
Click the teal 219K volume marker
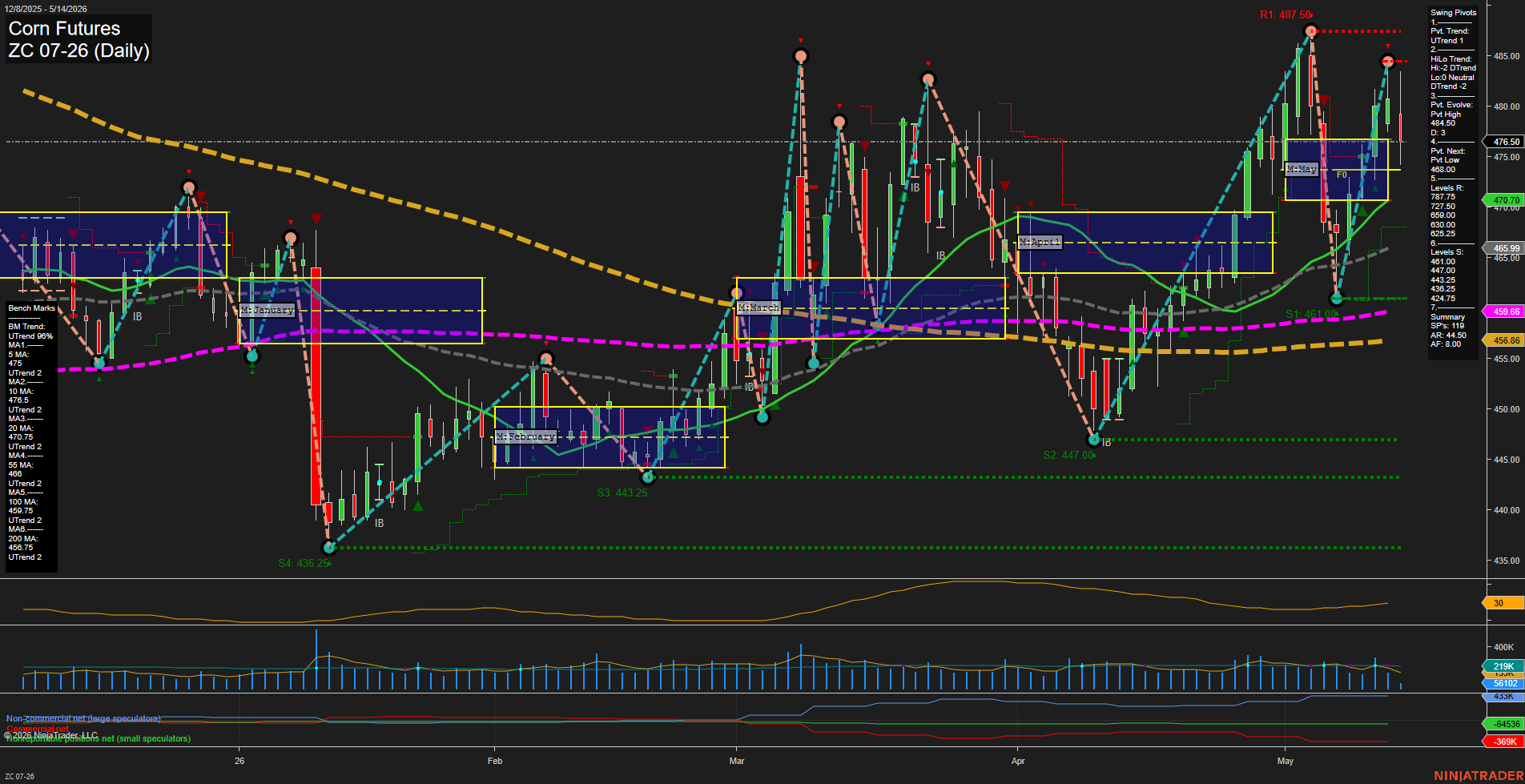pyautogui.click(x=1503, y=666)
